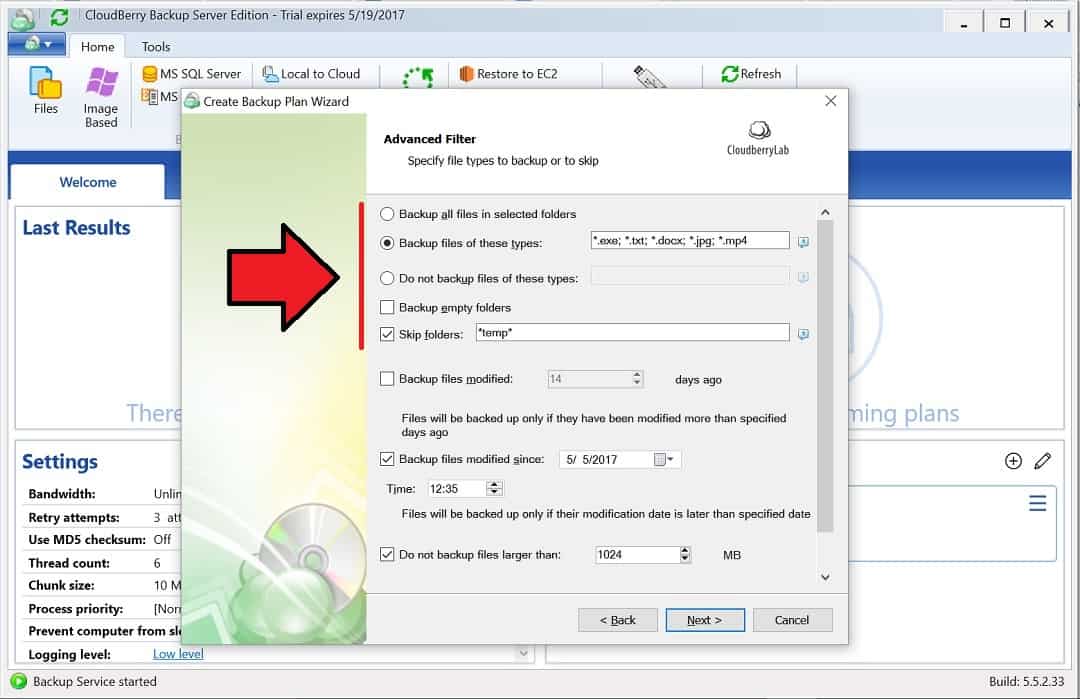Open the Low level logging link
Viewport: 1080px width, 699px height.
[x=178, y=654]
